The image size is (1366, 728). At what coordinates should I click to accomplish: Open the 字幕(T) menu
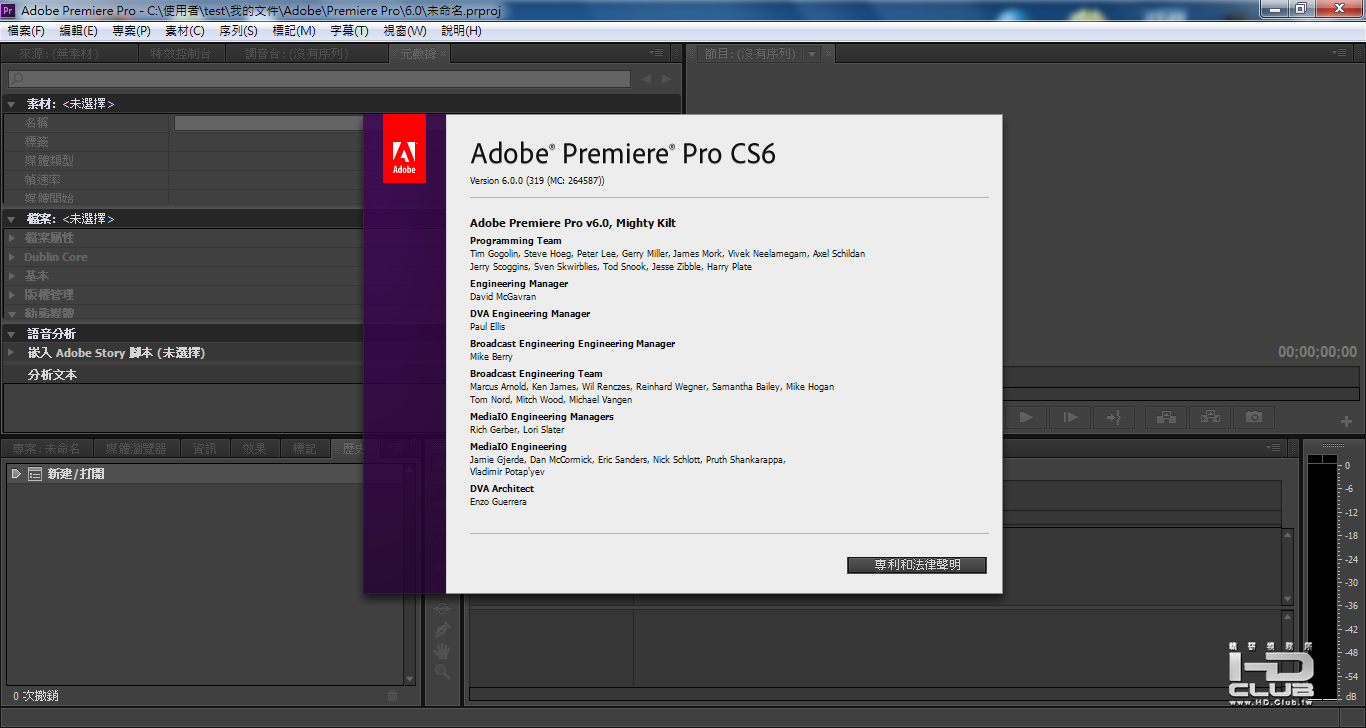[x=349, y=31]
